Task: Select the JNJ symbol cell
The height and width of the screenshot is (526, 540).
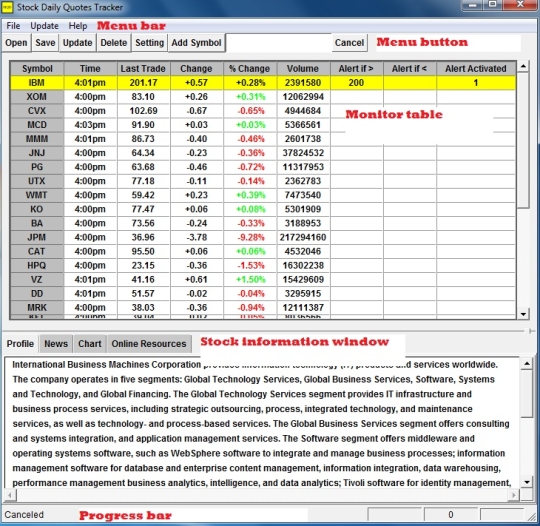Action: click(x=37, y=153)
